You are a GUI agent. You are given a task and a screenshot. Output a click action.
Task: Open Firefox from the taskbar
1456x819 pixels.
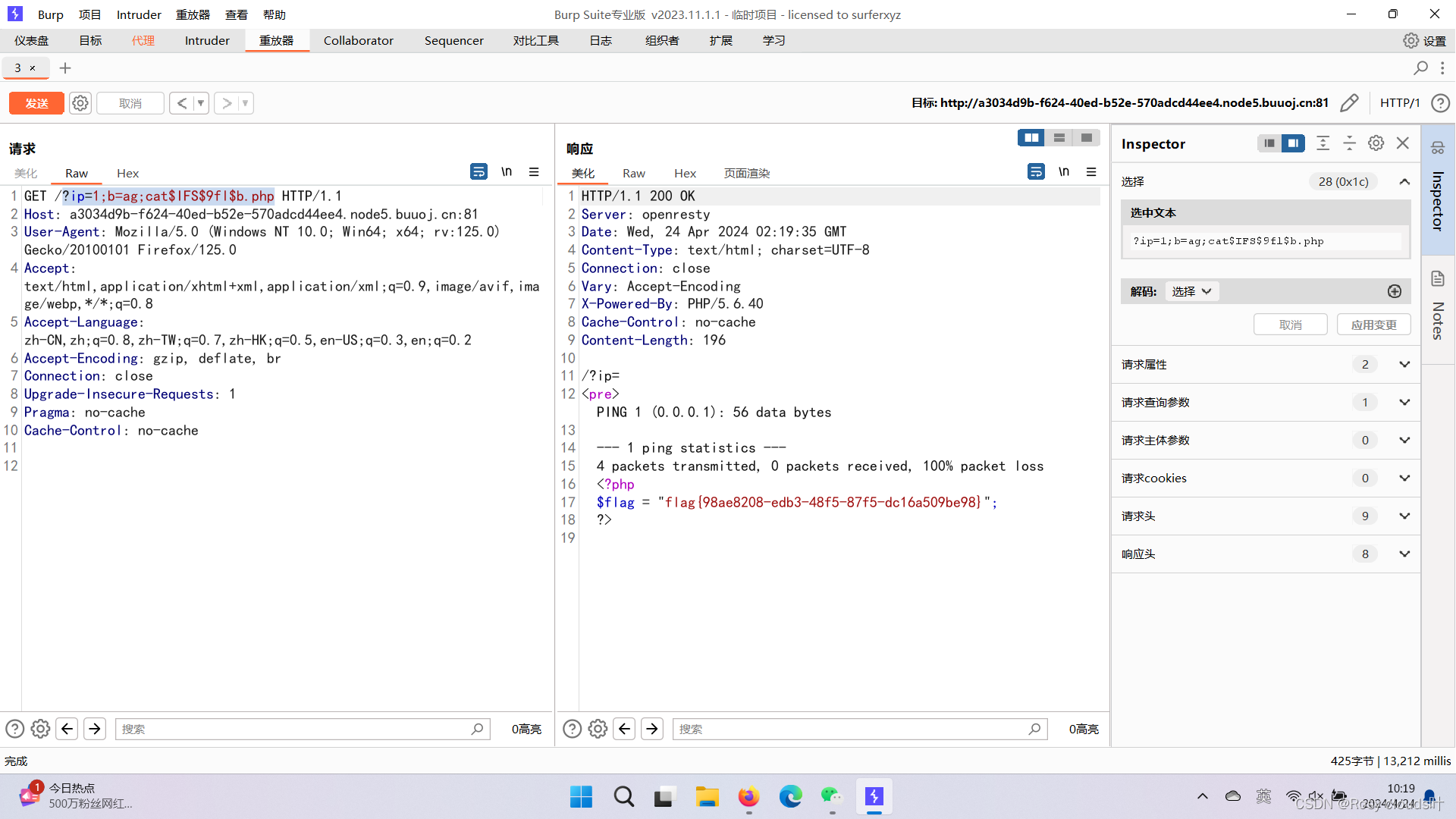tap(748, 797)
